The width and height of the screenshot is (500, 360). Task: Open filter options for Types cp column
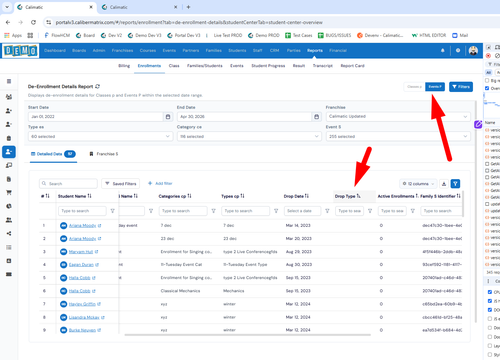point(276,211)
